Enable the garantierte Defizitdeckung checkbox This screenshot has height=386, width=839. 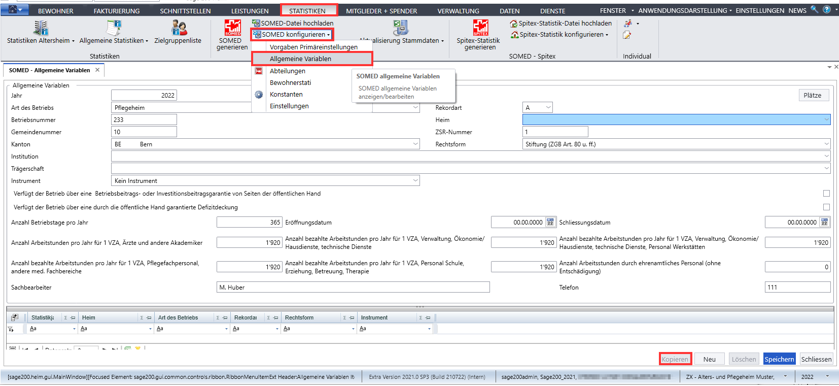tap(826, 207)
